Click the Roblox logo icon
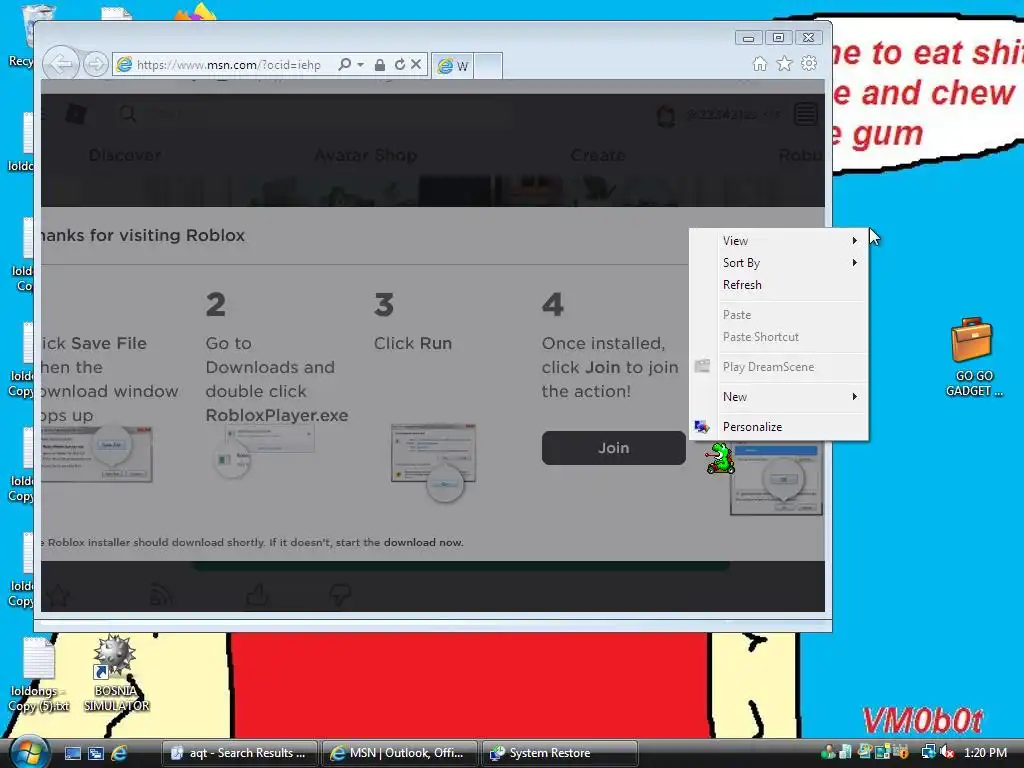 pos(76,114)
